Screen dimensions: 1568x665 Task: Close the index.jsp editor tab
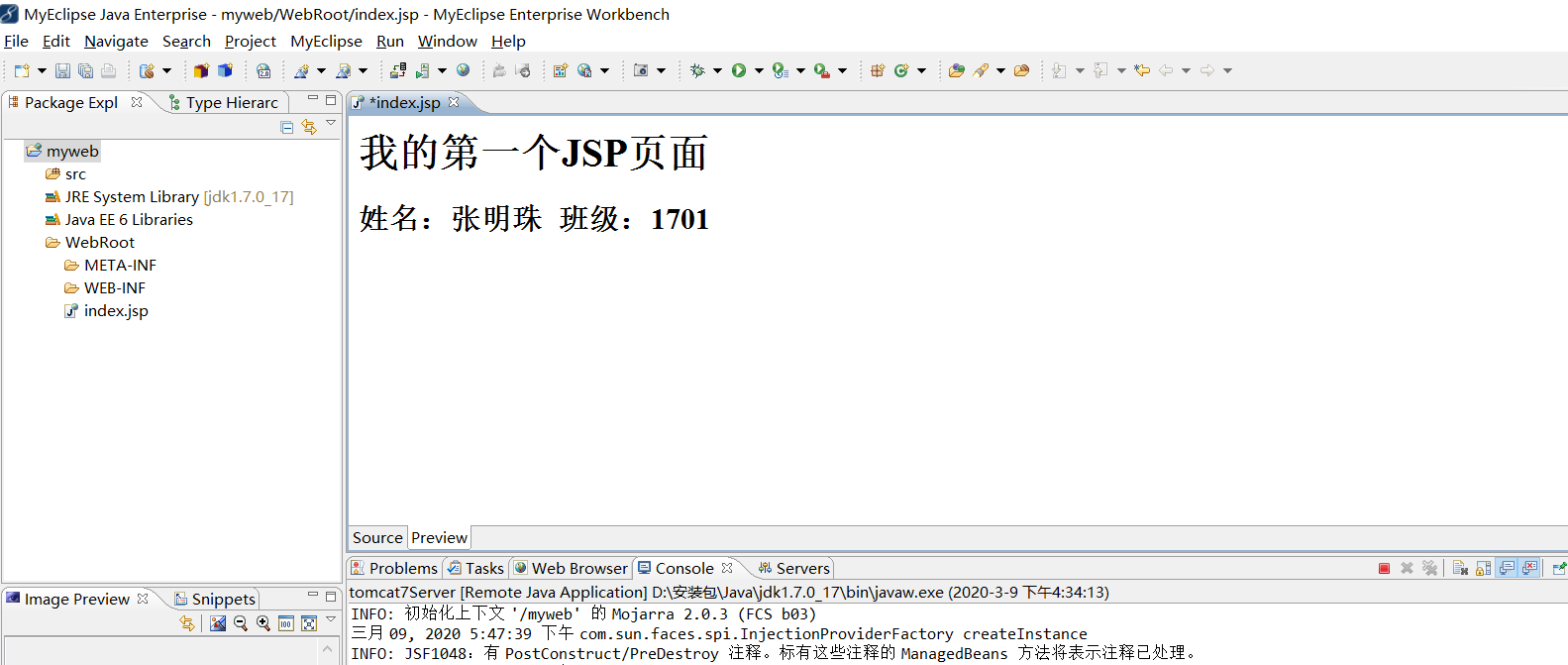point(454,102)
